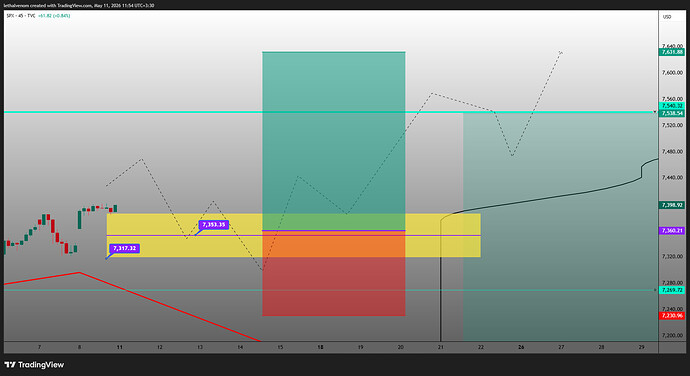Click date 15 on the time axis
The height and width of the screenshot is (376, 690).
[x=280, y=347]
